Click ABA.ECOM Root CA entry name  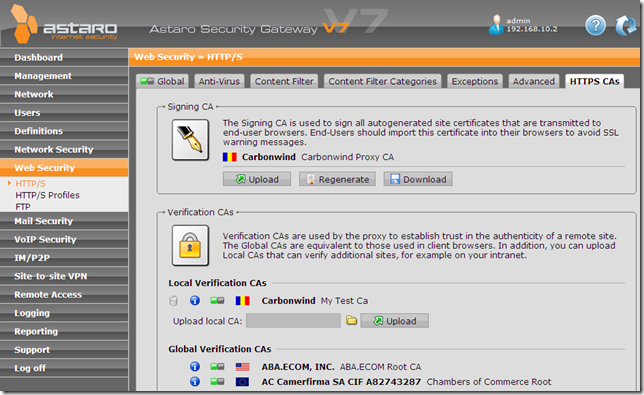(380, 367)
